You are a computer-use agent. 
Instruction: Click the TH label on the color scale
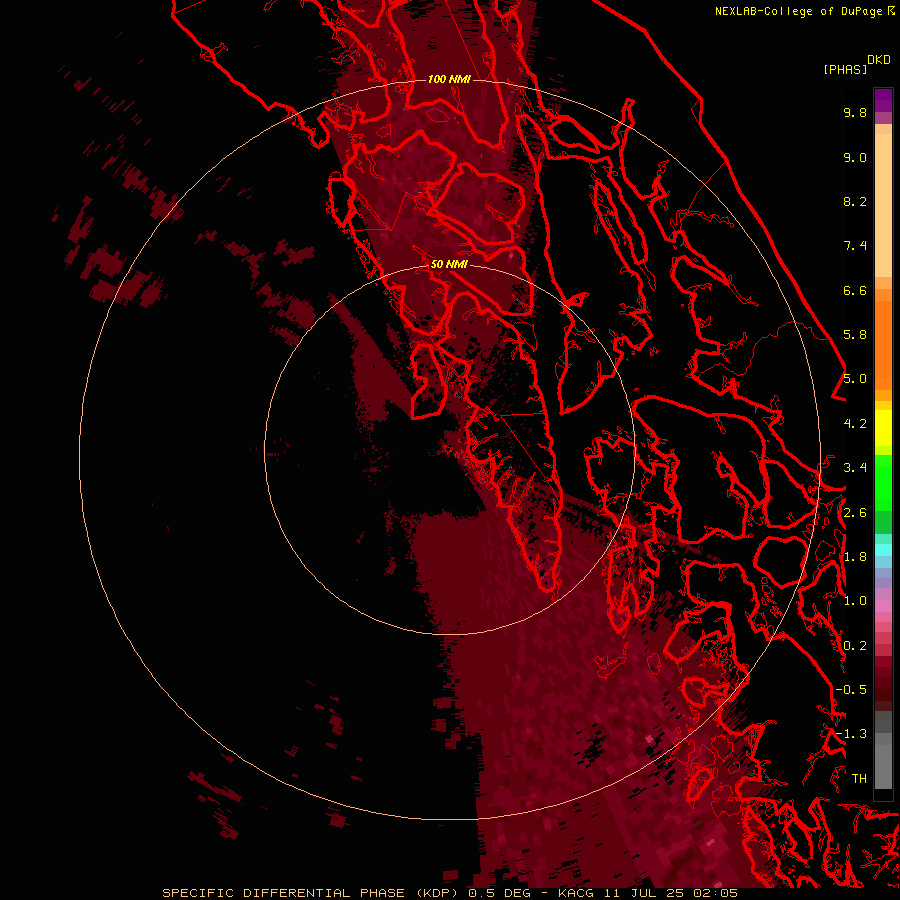tap(859, 779)
